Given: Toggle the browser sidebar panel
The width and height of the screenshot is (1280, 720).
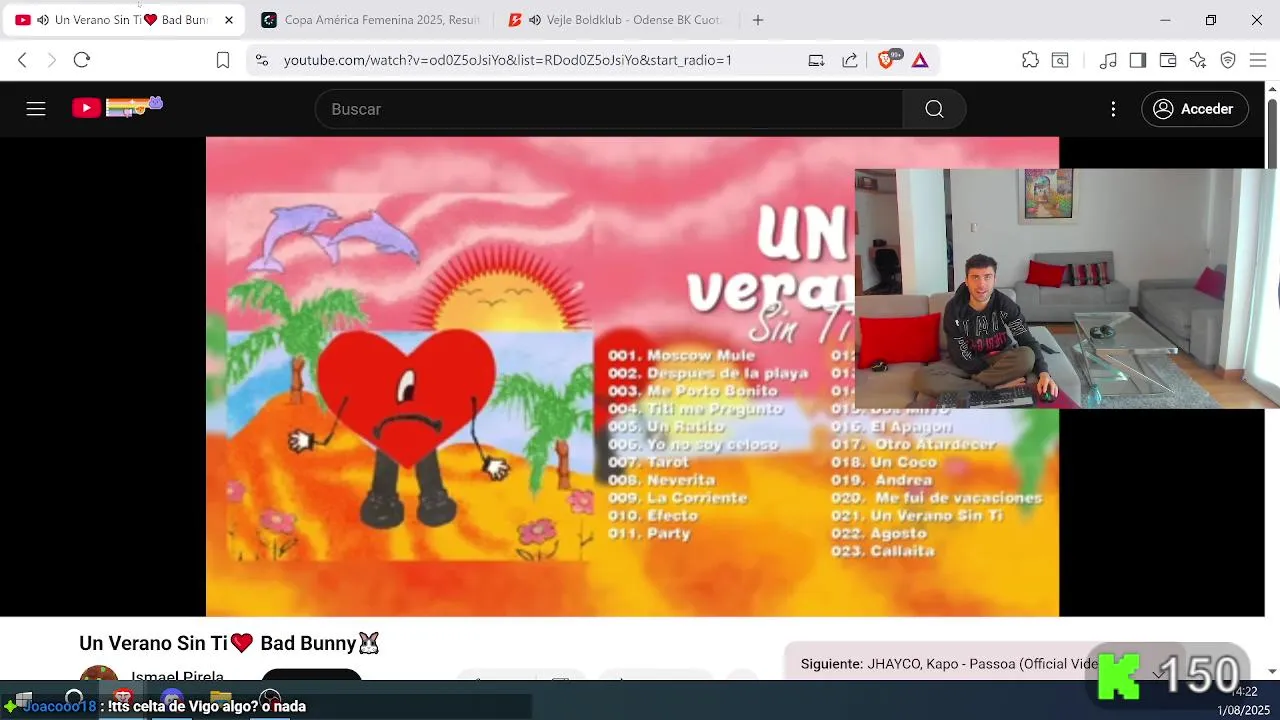Looking at the screenshot, I should click(x=1138, y=60).
